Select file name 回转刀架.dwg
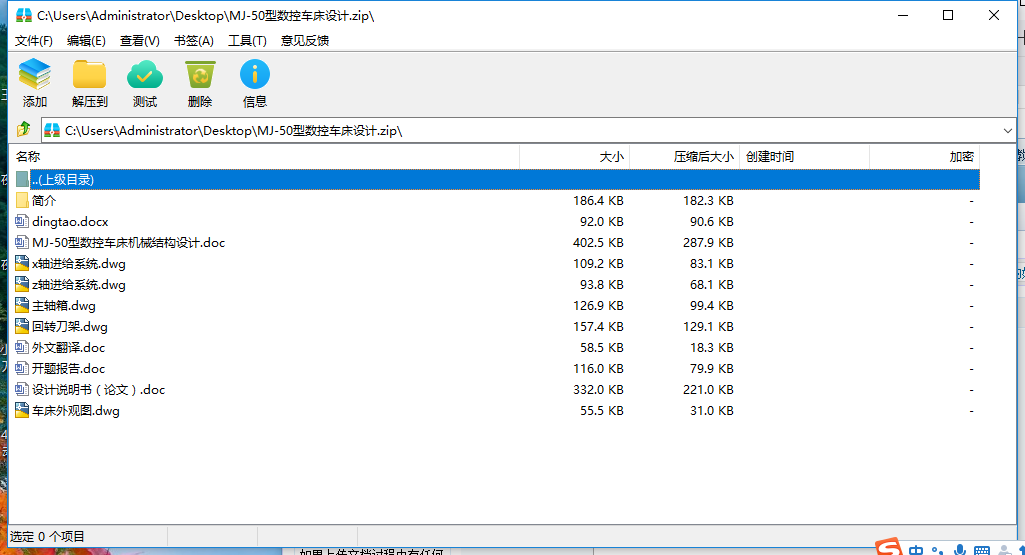The width and height of the screenshot is (1025, 555). (x=69, y=326)
